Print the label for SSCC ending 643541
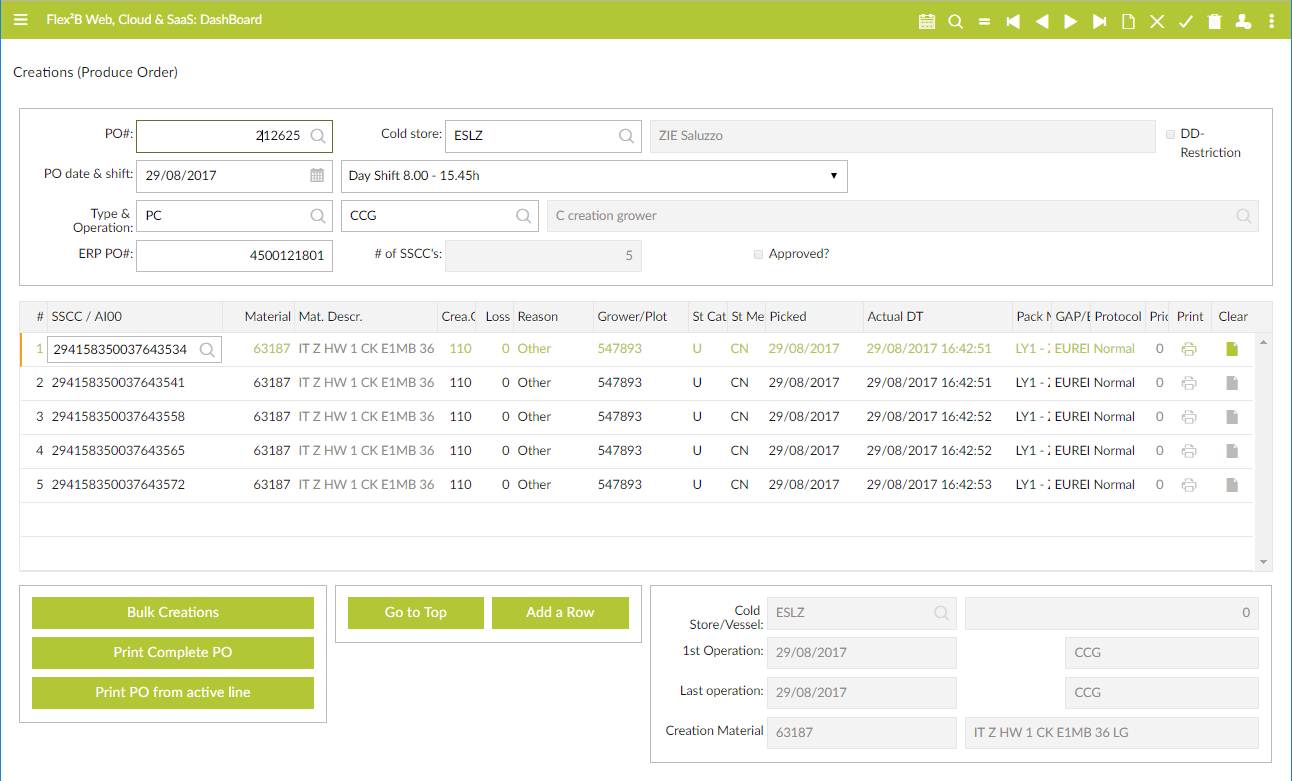 point(1189,383)
